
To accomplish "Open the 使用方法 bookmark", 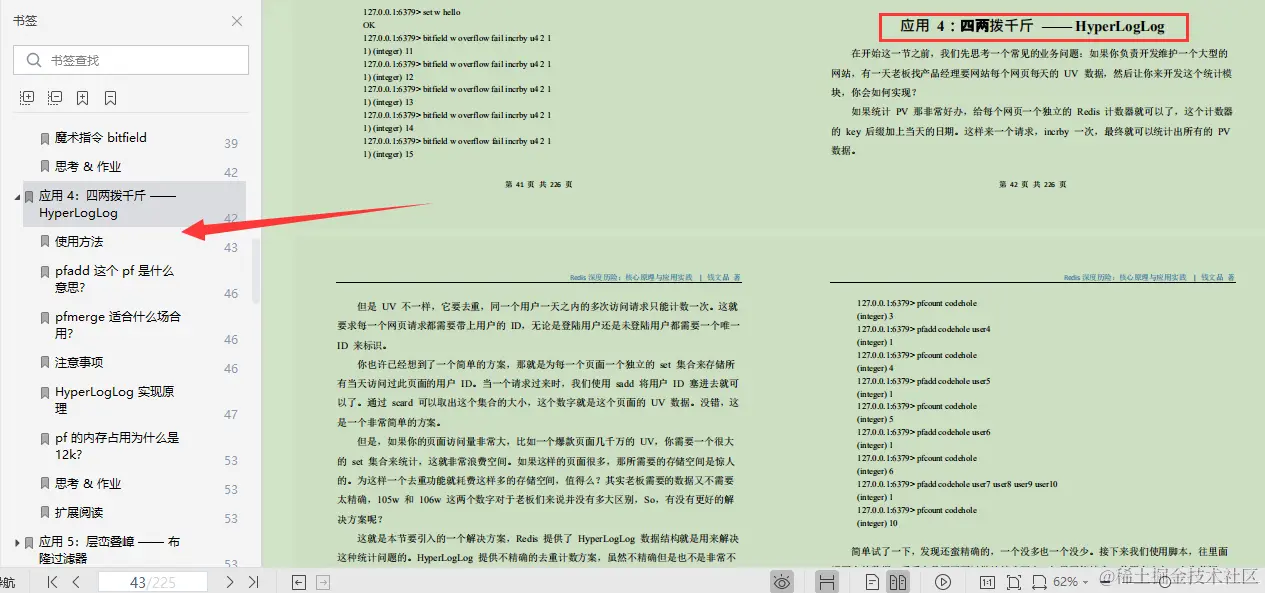I will tap(80, 241).
